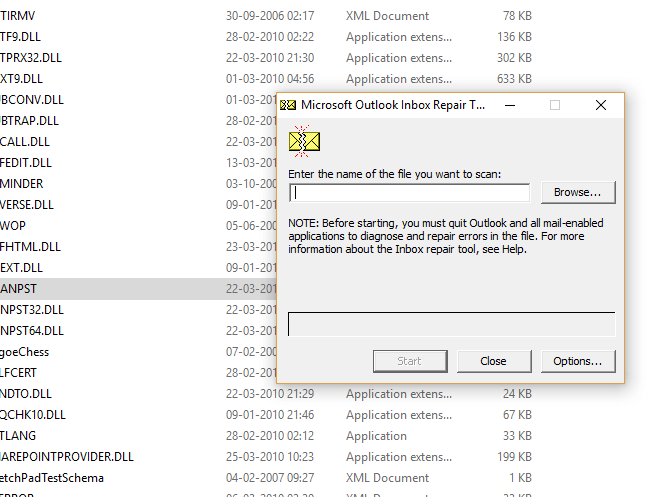Click the empty progress bar area

(452, 324)
